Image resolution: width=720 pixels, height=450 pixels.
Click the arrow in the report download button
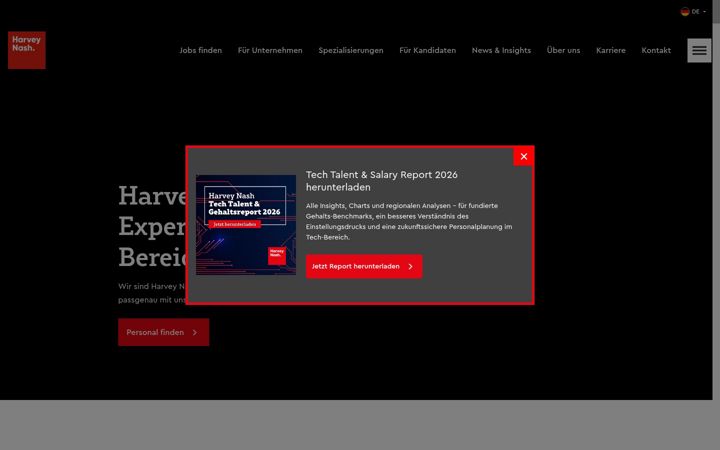pyautogui.click(x=411, y=266)
